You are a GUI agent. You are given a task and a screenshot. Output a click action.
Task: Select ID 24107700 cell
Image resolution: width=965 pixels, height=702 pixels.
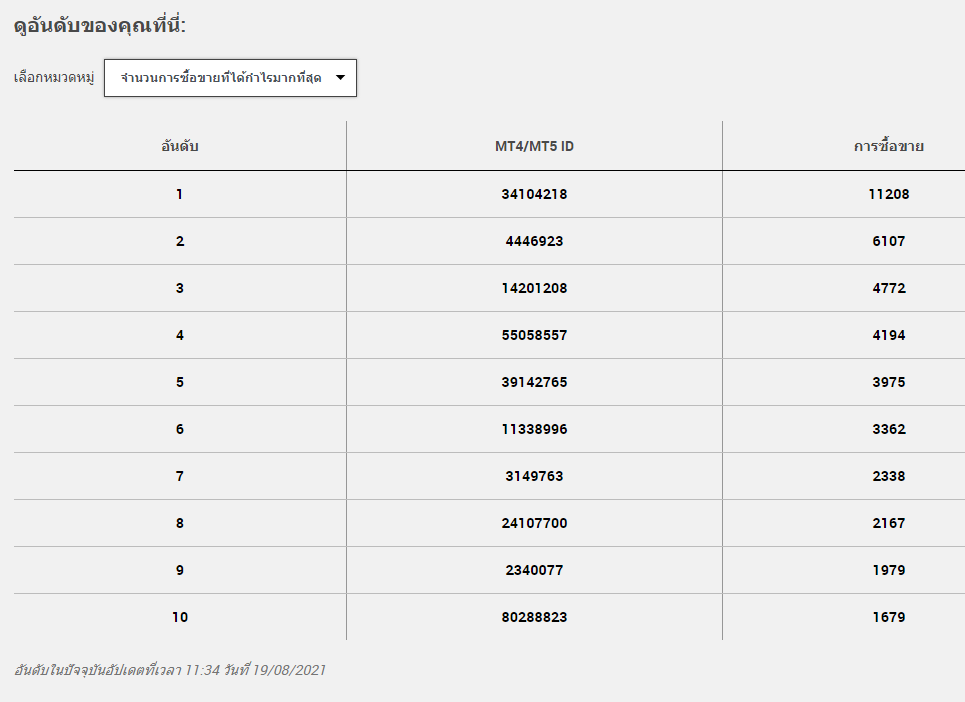534,523
